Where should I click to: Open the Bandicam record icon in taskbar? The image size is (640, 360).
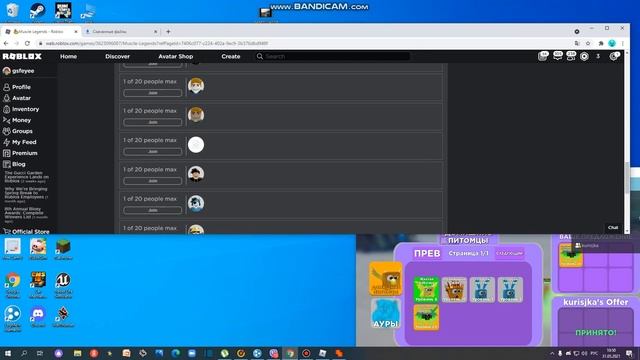coord(306,353)
